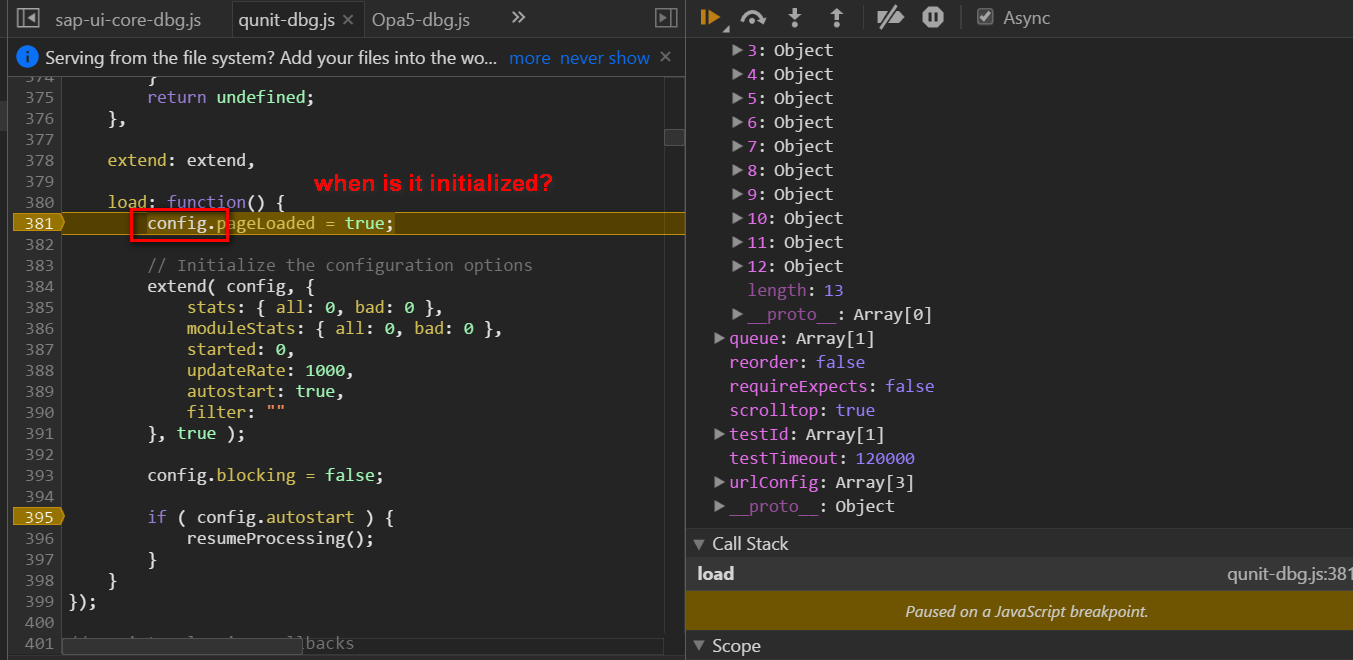Step into next function call
The image size is (1353, 660).
795,18
